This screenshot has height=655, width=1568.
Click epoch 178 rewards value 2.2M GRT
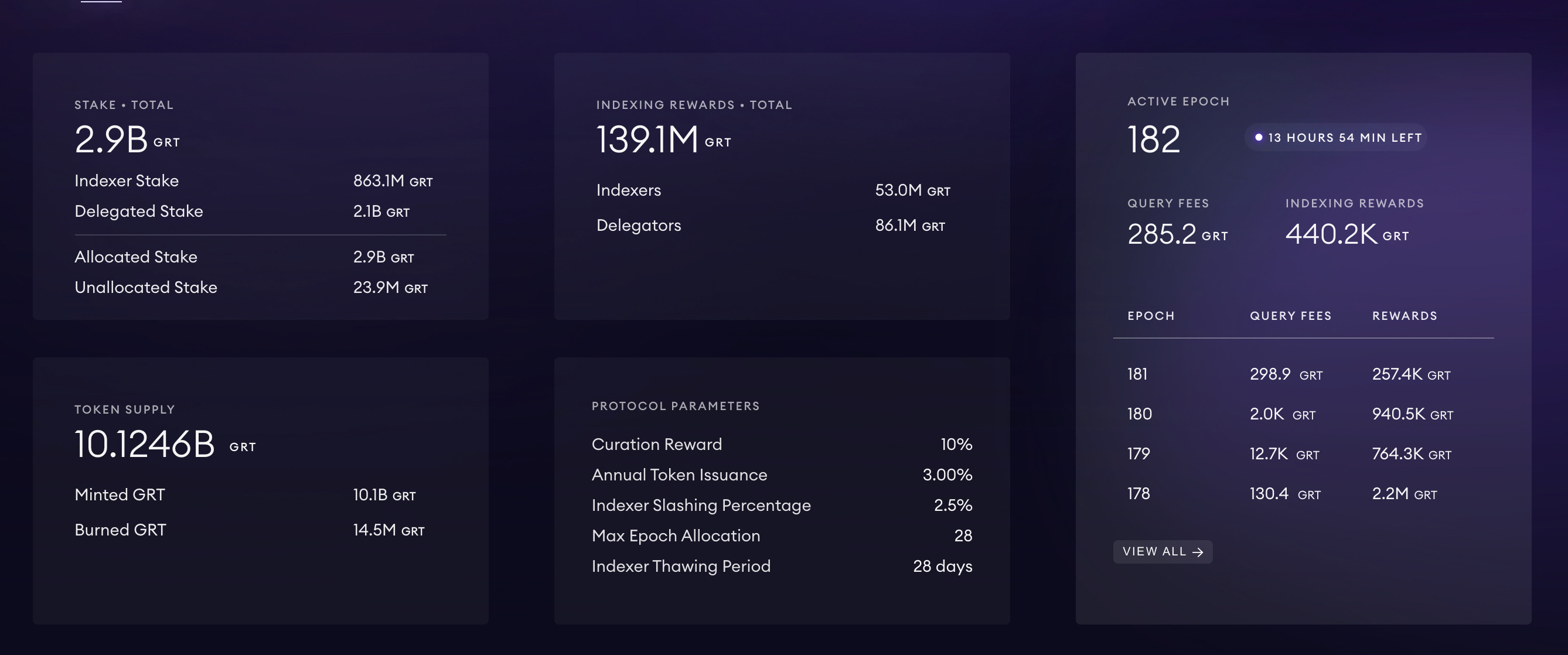[x=1404, y=494]
